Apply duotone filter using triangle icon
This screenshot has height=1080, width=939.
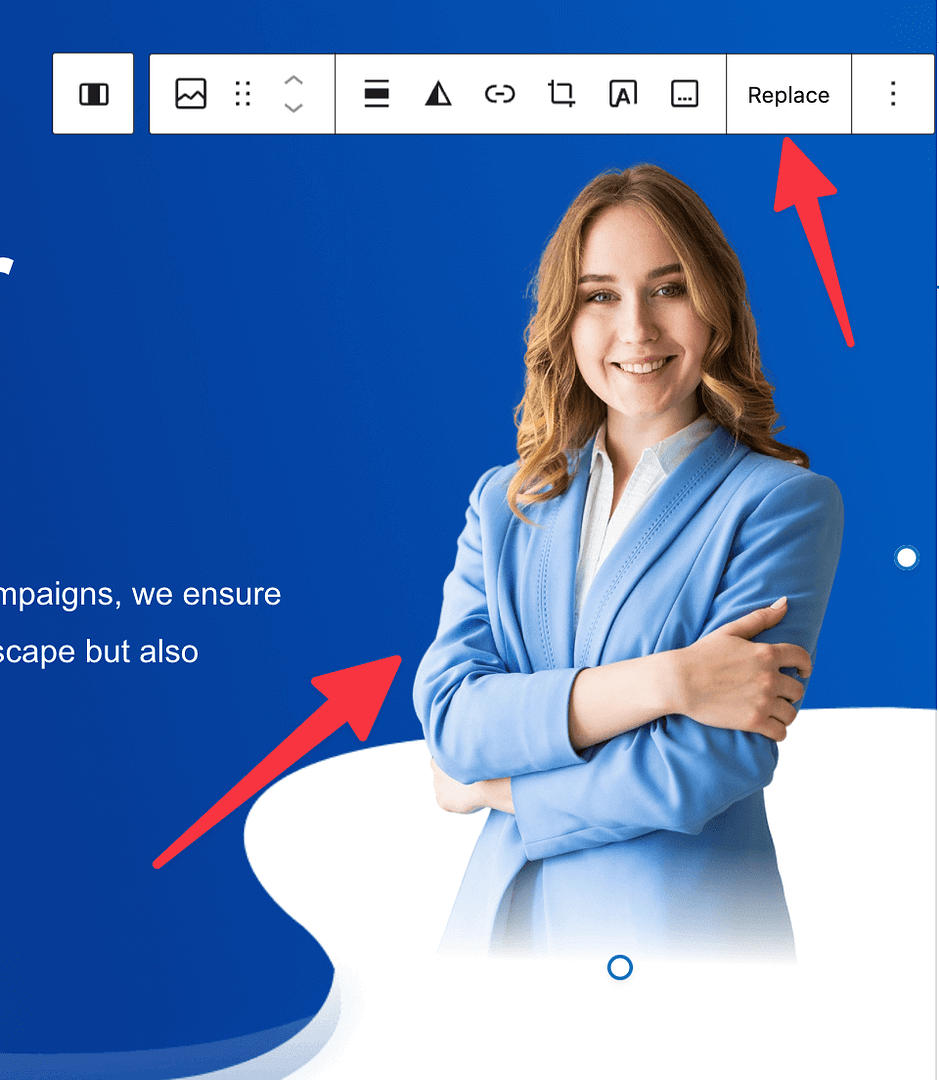click(x=438, y=94)
